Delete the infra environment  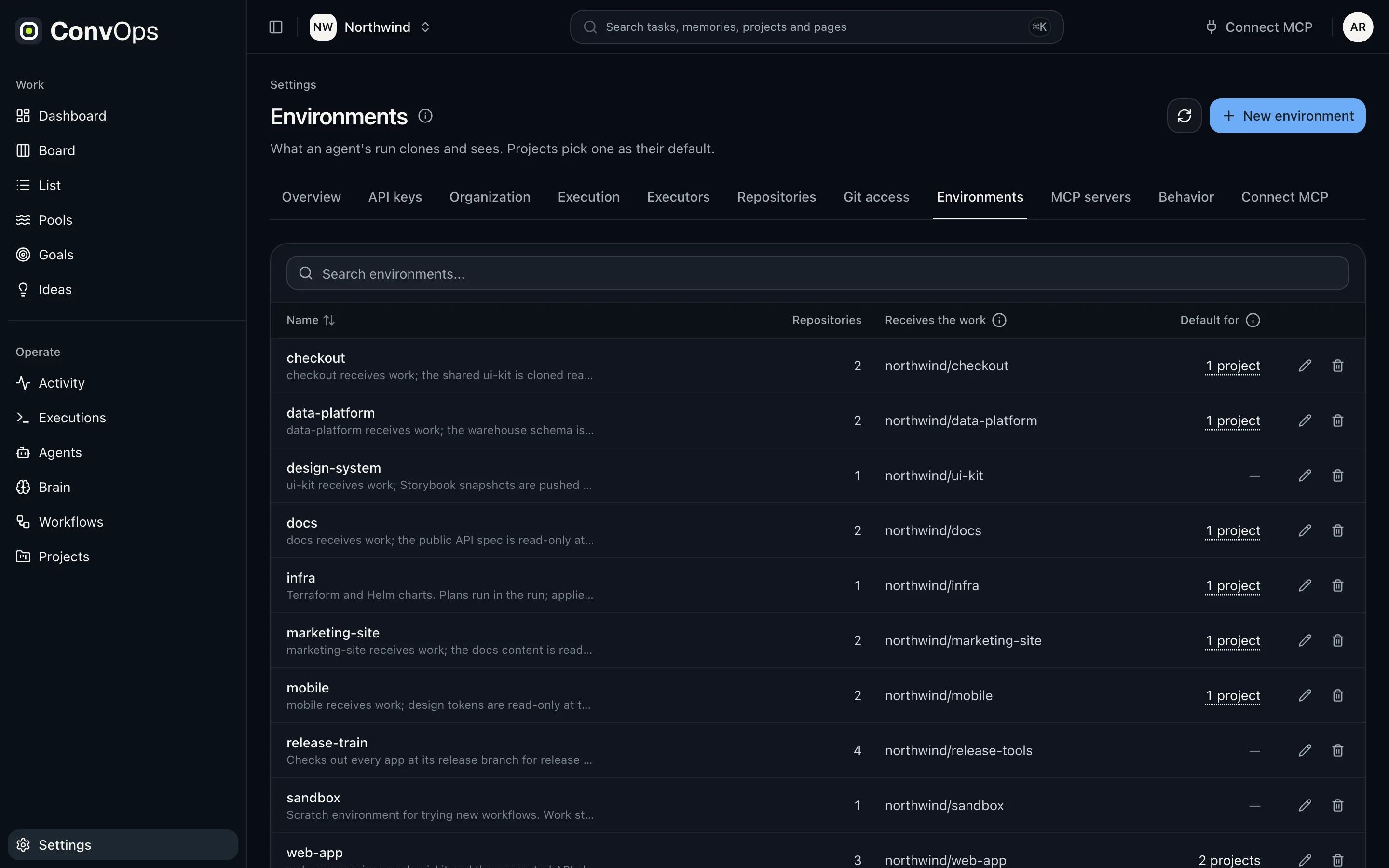click(1337, 585)
